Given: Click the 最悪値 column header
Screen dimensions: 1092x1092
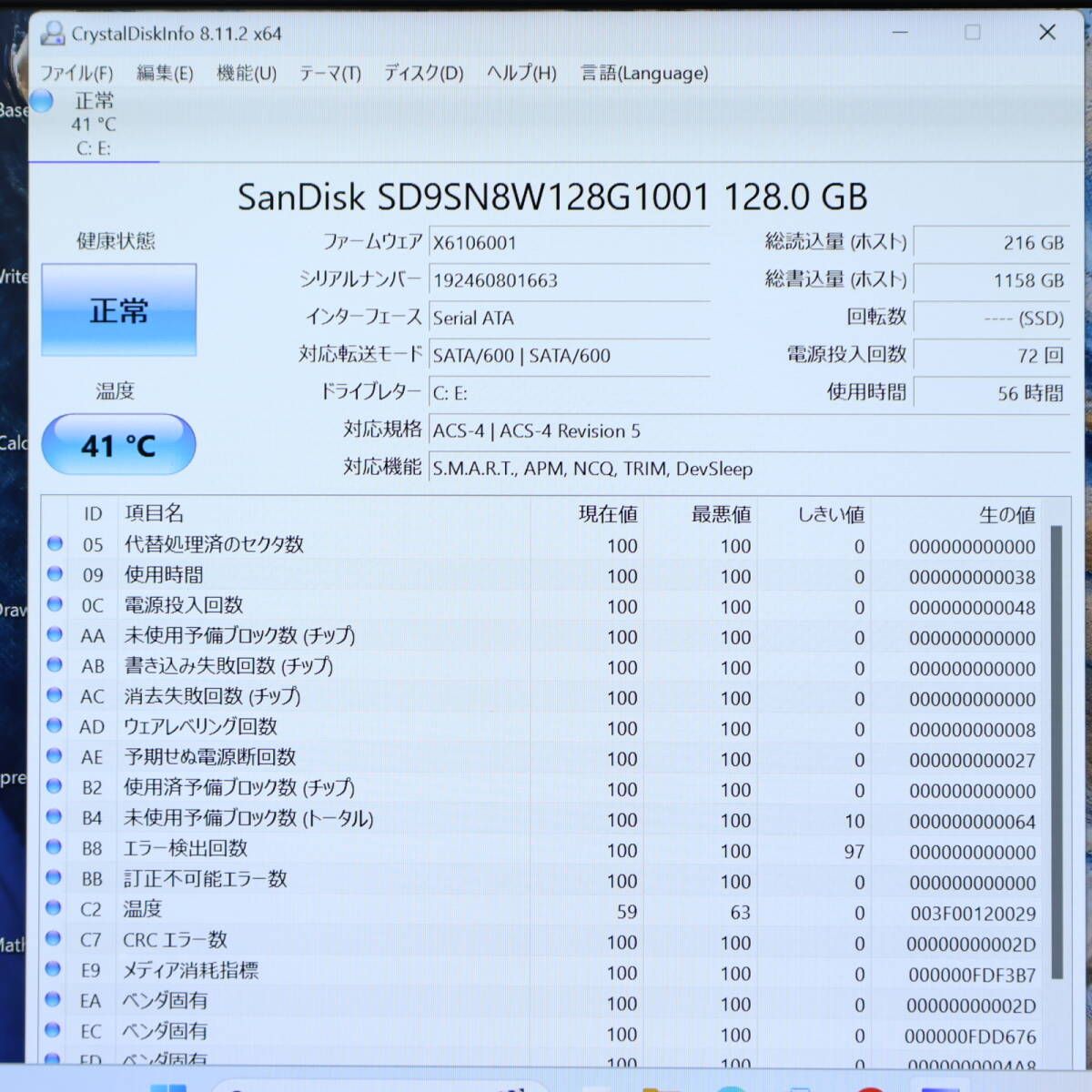Looking at the screenshot, I should [x=721, y=514].
